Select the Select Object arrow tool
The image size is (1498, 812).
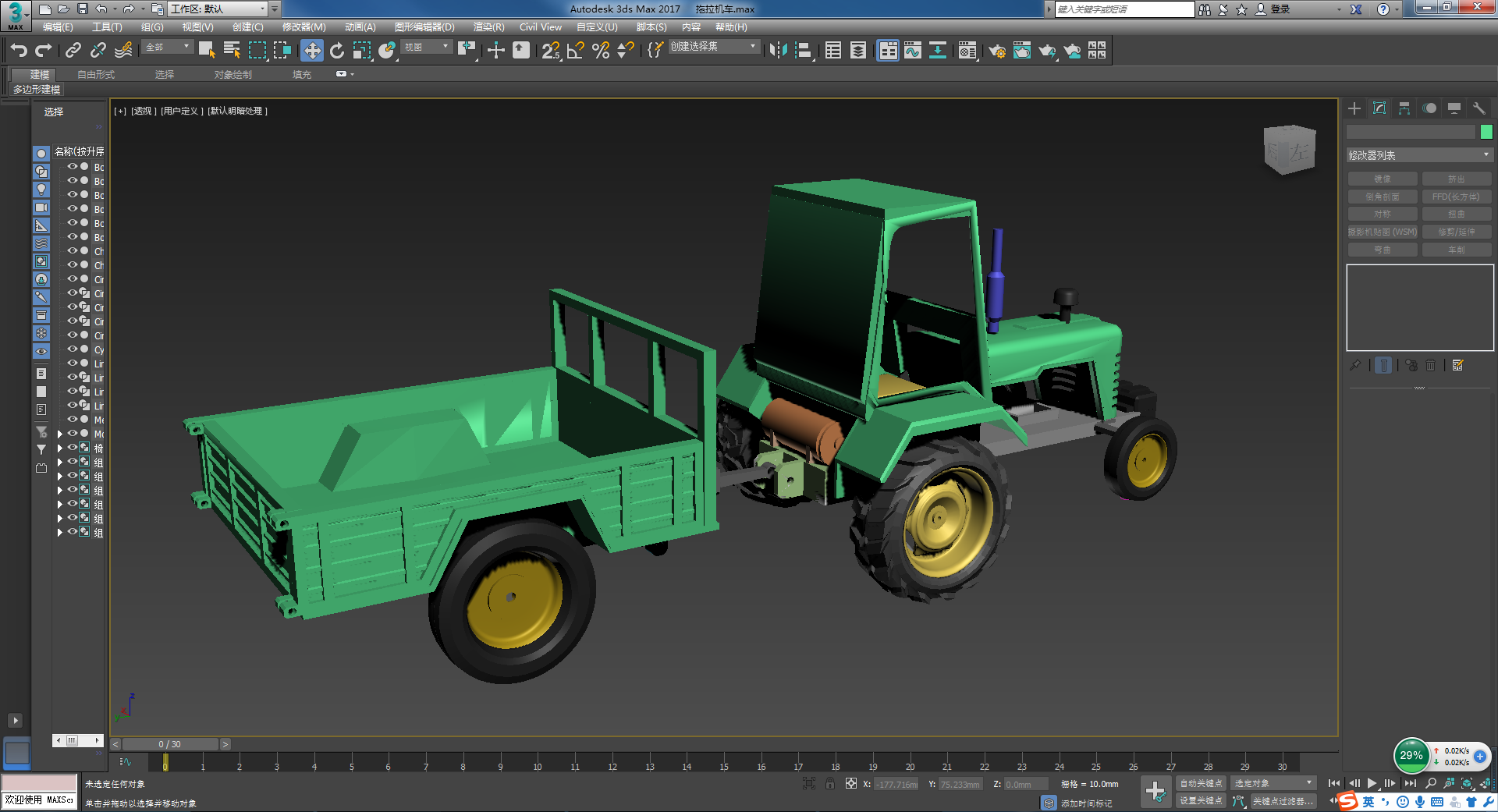pyautogui.click(x=207, y=51)
